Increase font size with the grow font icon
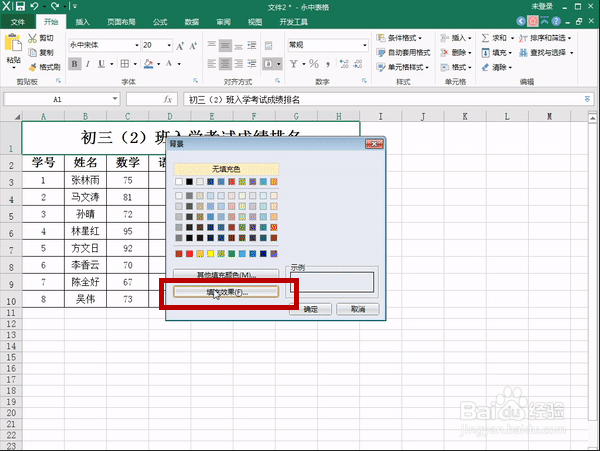 [x=180, y=46]
